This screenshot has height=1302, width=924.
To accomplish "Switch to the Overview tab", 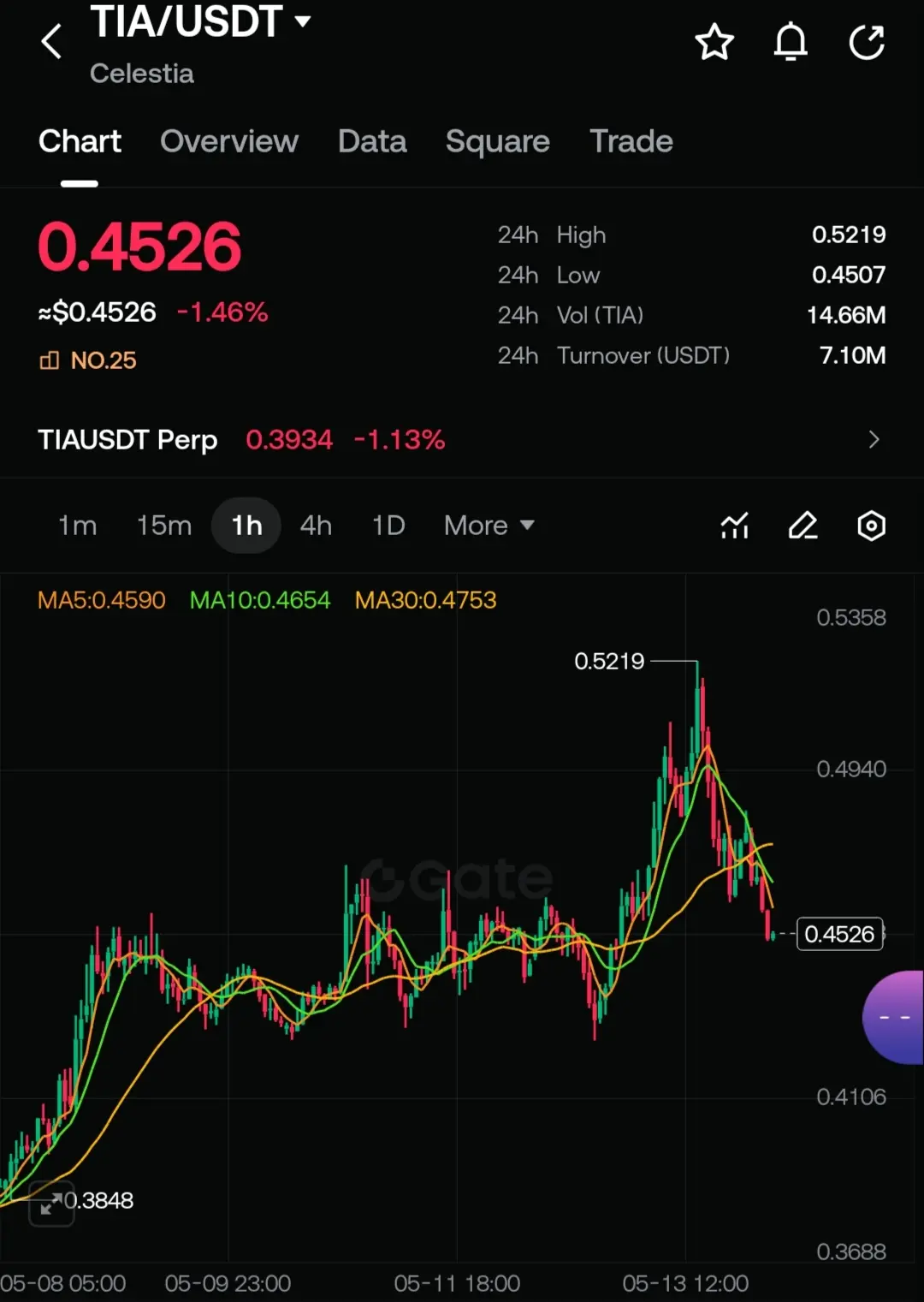I will tap(229, 141).
